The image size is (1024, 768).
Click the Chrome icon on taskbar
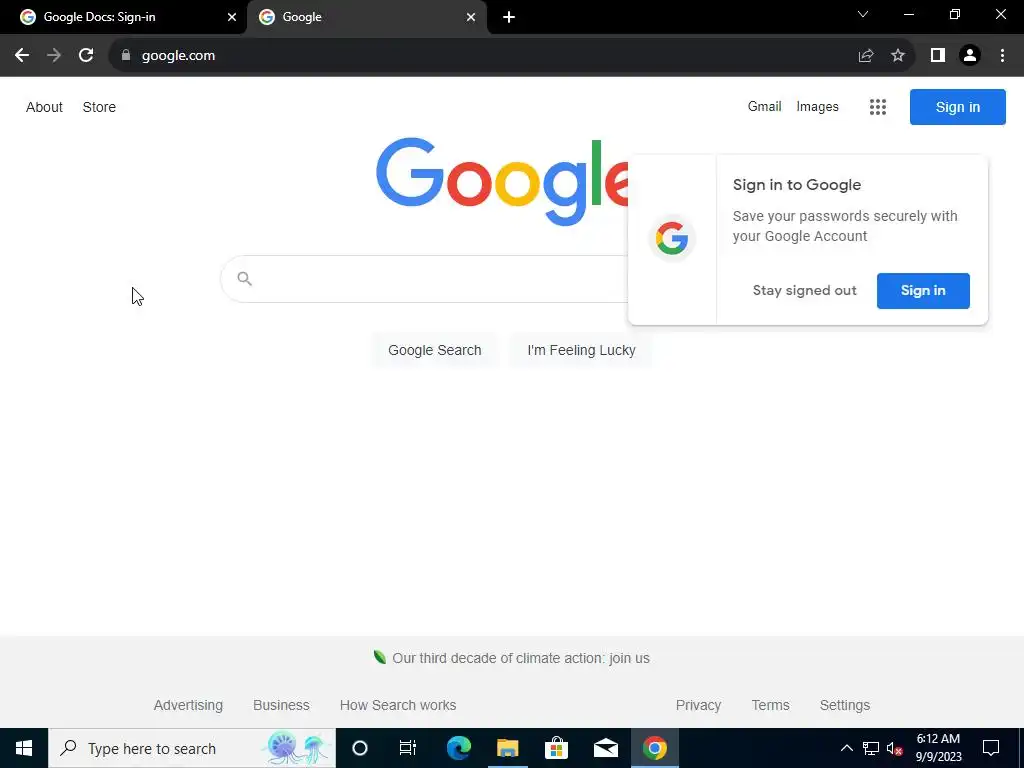(x=654, y=748)
